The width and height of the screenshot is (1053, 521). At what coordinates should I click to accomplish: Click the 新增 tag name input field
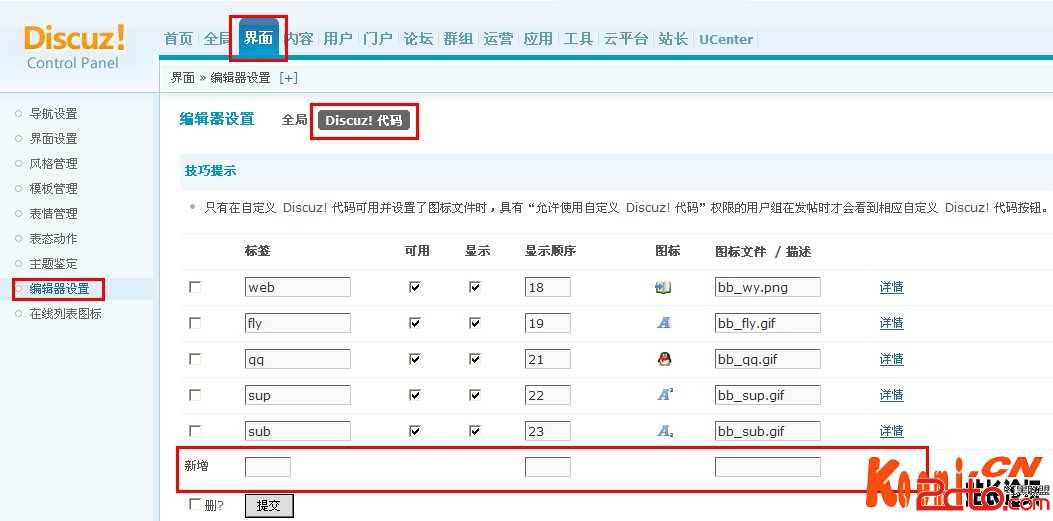pos(268,467)
